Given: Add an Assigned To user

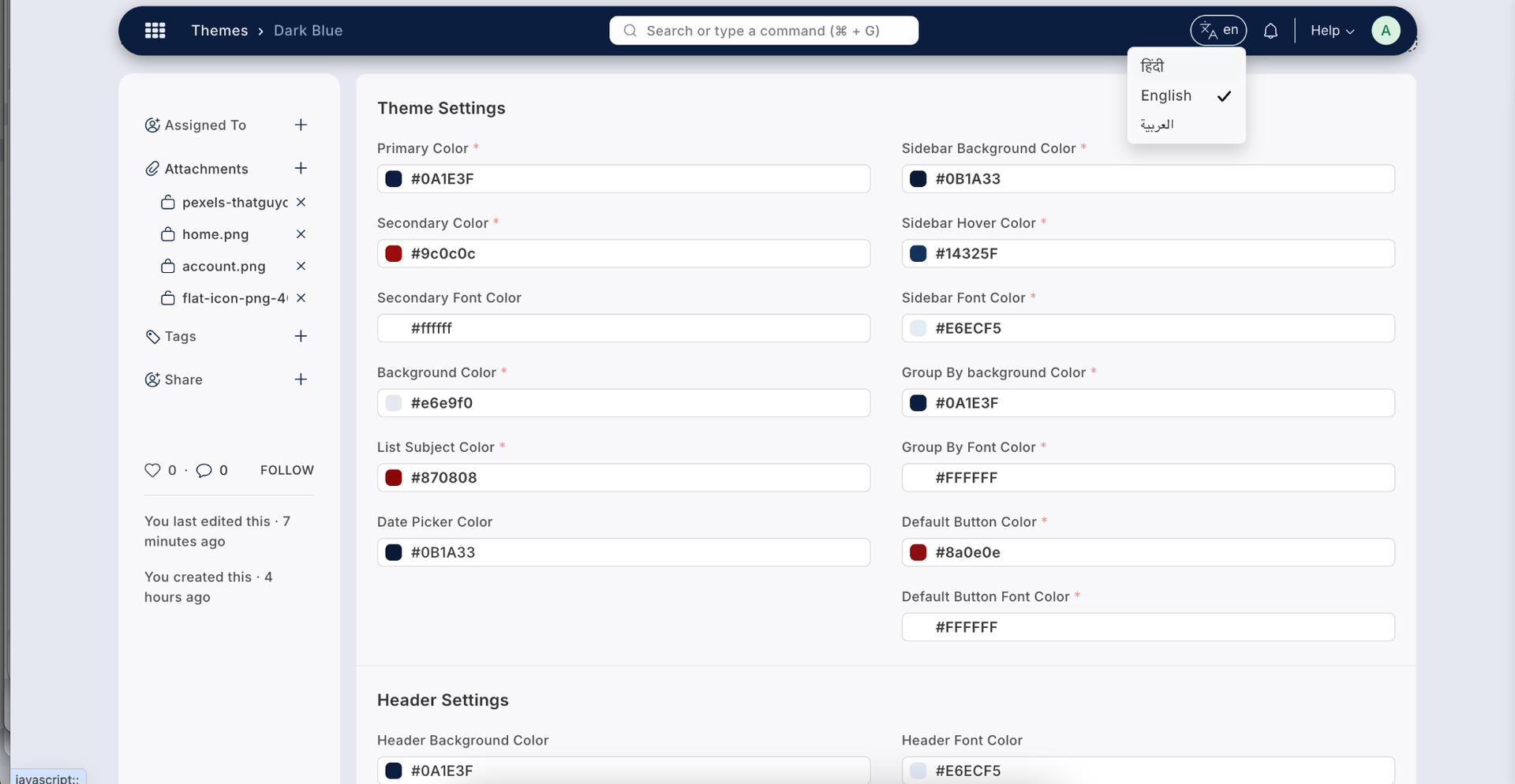Looking at the screenshot, I should [301, 125].
